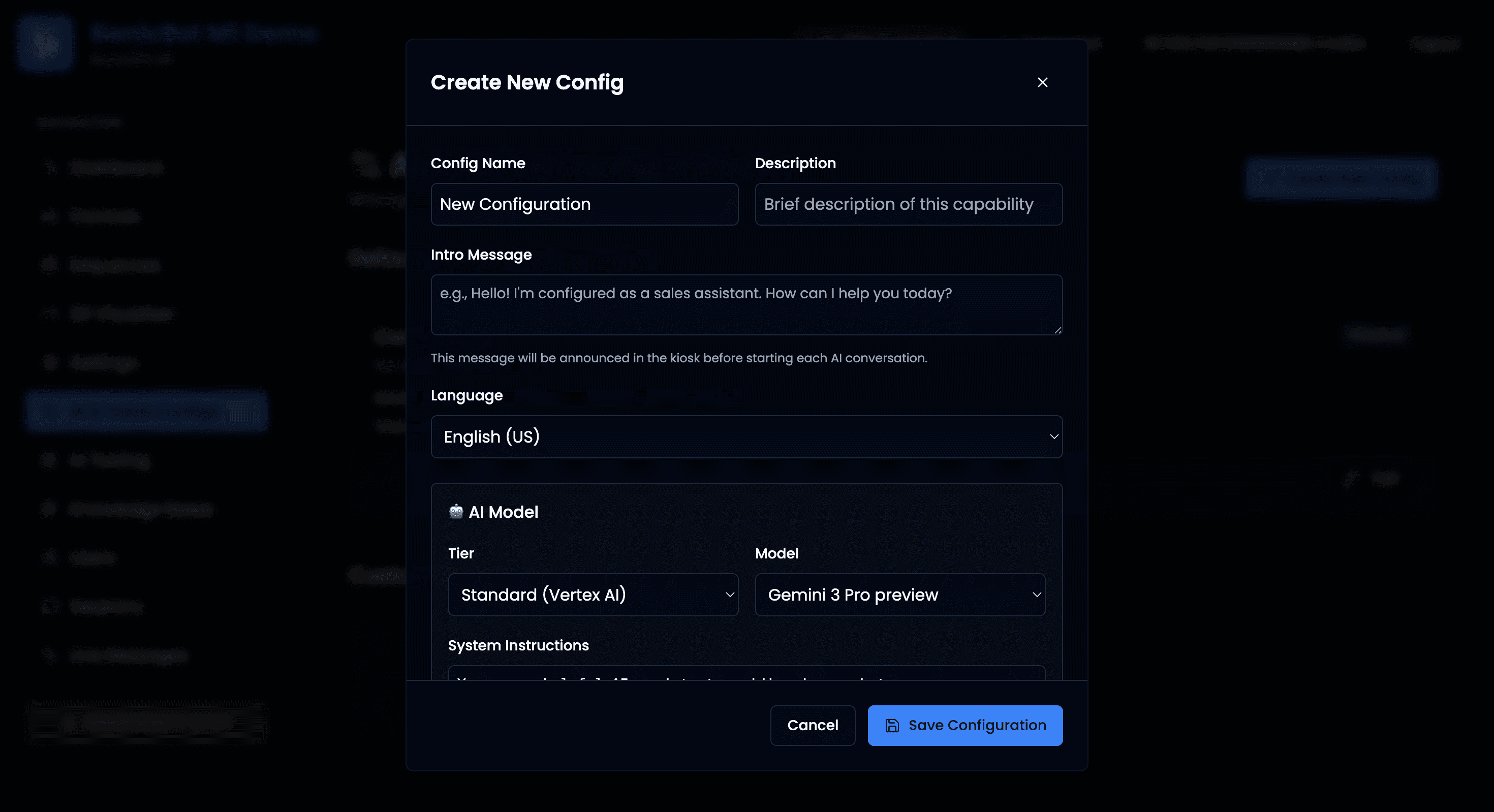Image resolution: width=1494 pixels, height=812 pixels.
Task: Click the Cancel button
Action: tap(813, 725)
